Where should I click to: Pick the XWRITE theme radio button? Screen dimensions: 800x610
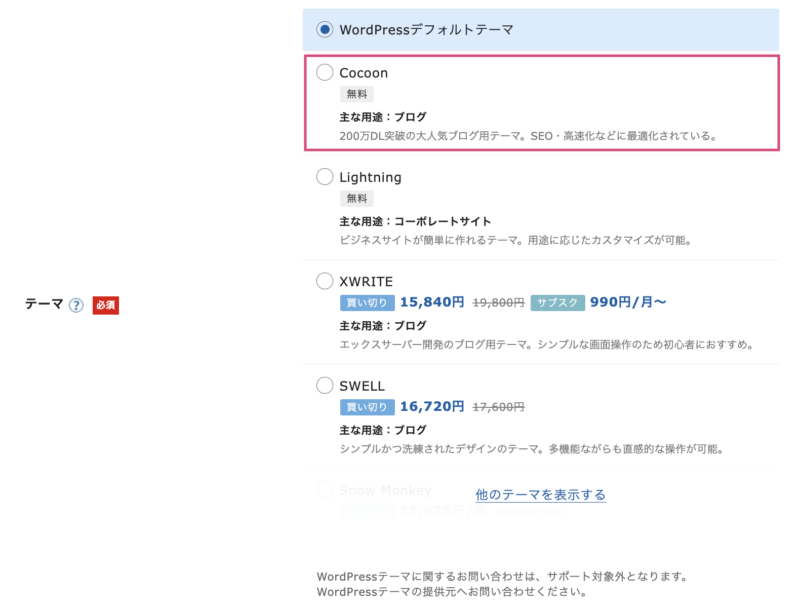[325, 281]
